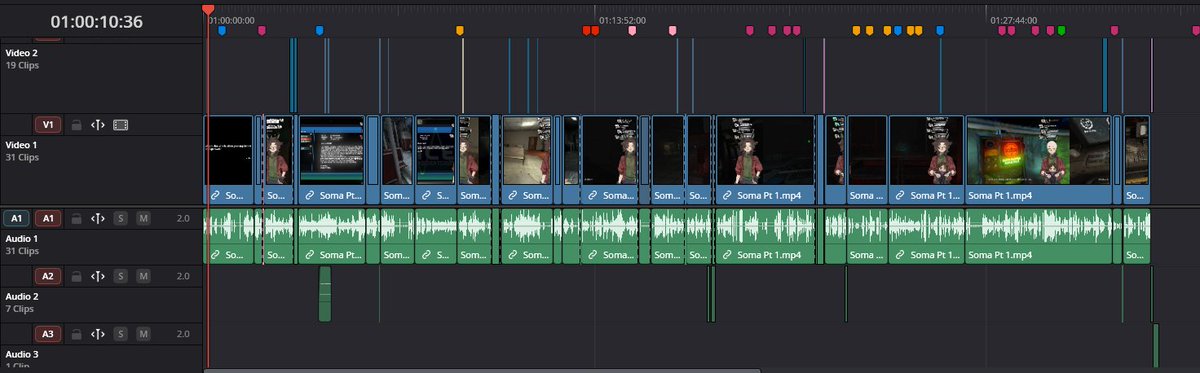Select blue marker just after the orange marker cluster

[939, 31]
